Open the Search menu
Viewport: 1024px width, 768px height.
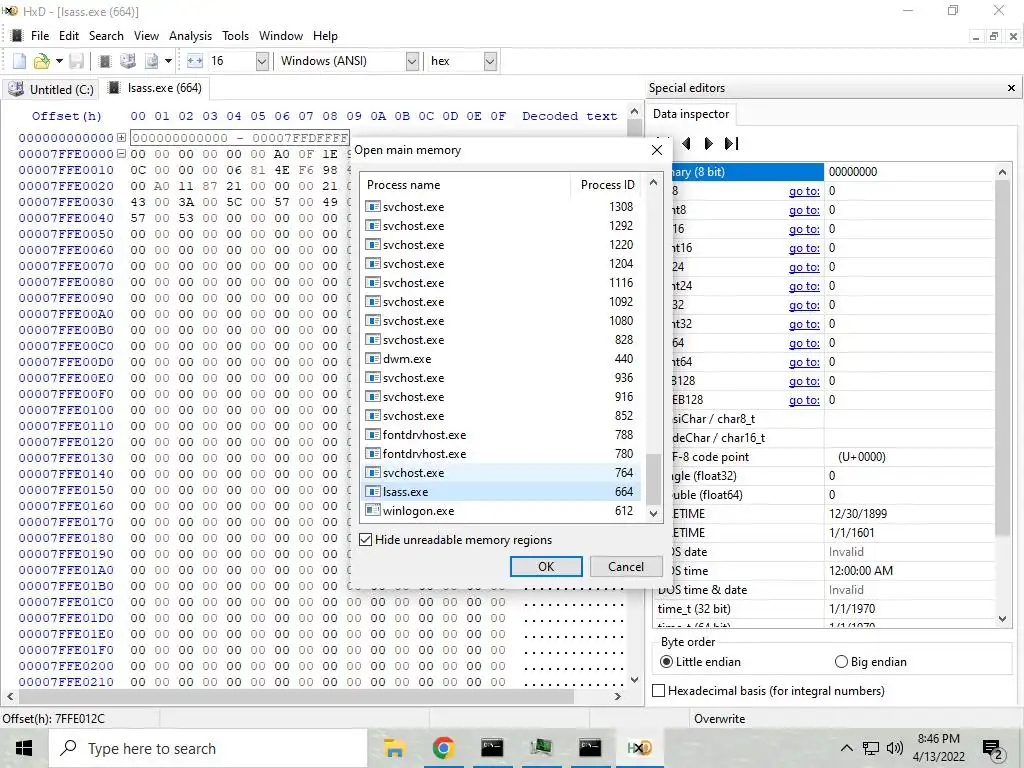[x=106, y=36]
